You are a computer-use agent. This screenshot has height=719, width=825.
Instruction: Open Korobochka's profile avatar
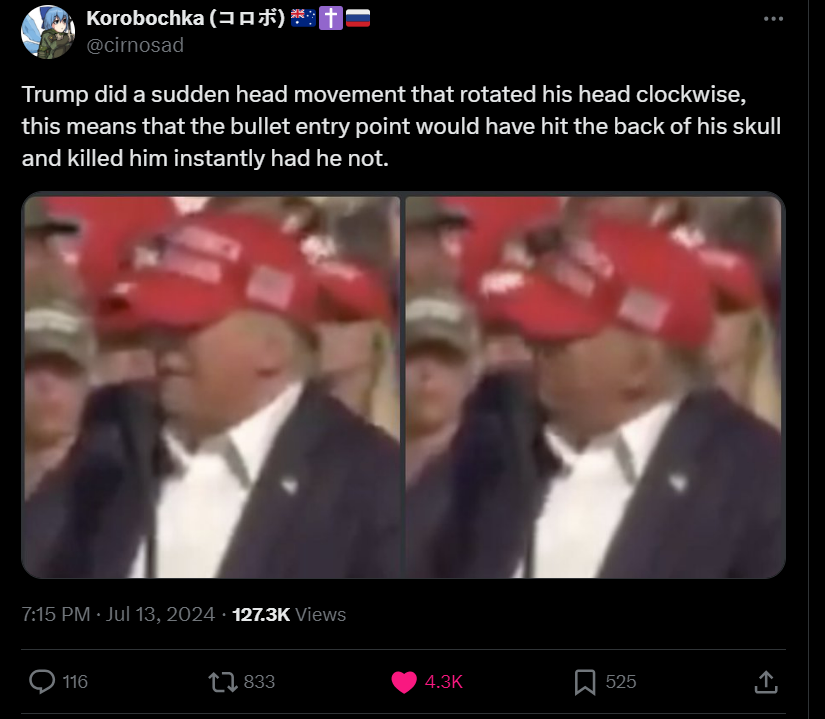pos(48,32)
